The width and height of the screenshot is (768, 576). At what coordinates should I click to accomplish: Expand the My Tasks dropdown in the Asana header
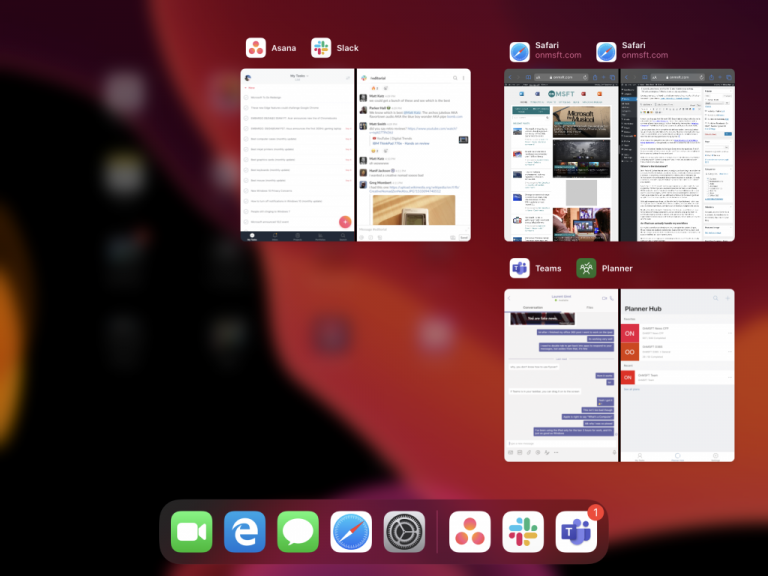point(299,76)
